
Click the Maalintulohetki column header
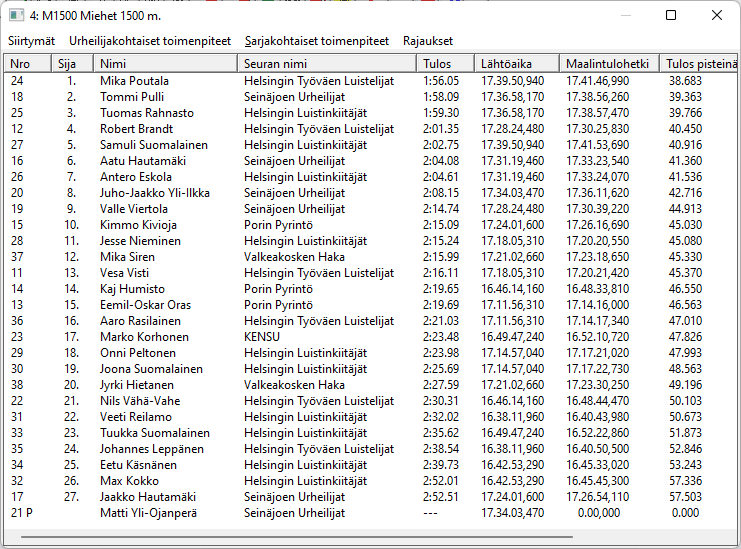point(608,64)
